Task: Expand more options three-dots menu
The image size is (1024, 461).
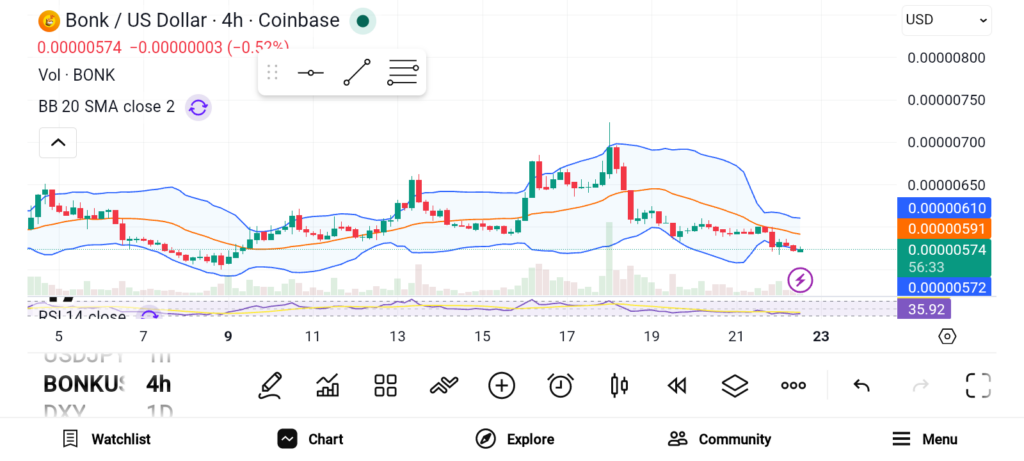Action: click(x=793, y=385)
